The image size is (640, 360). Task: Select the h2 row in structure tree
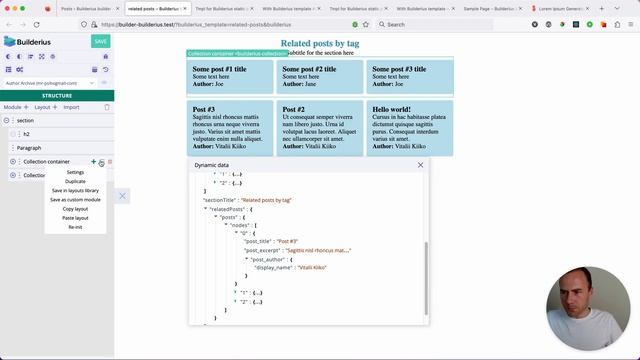61,134
